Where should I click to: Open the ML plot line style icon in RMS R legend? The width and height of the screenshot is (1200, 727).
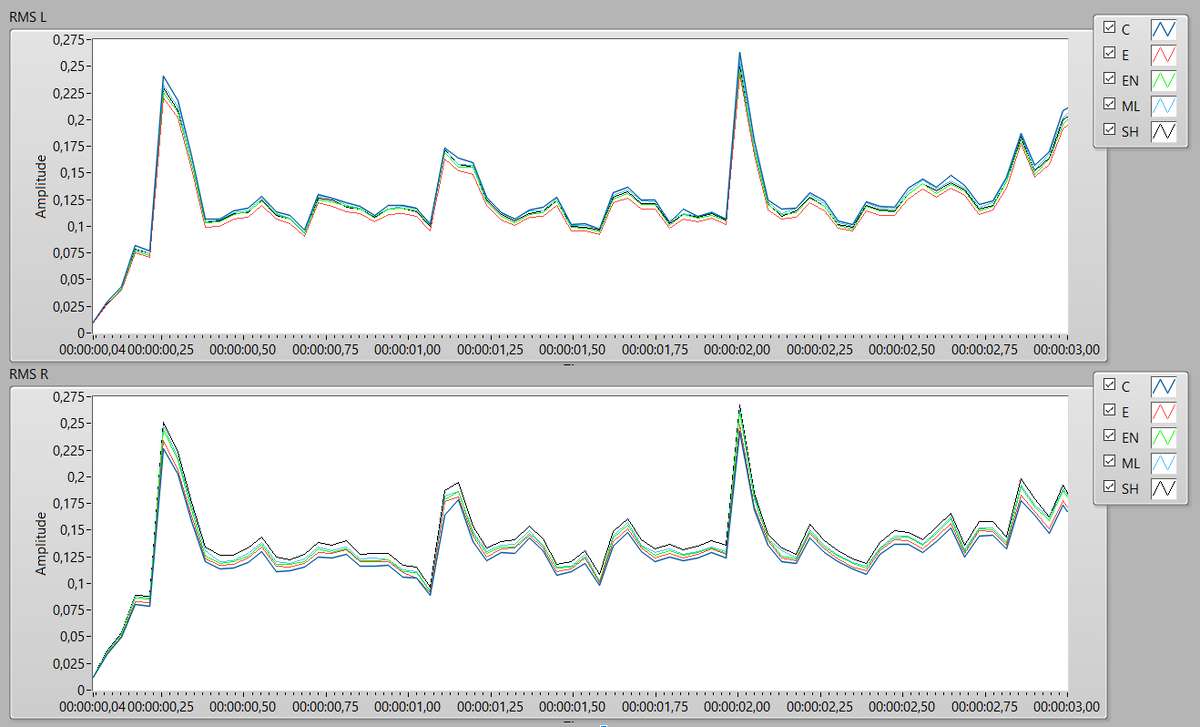pyautogui.click(x=1164, y=462)
